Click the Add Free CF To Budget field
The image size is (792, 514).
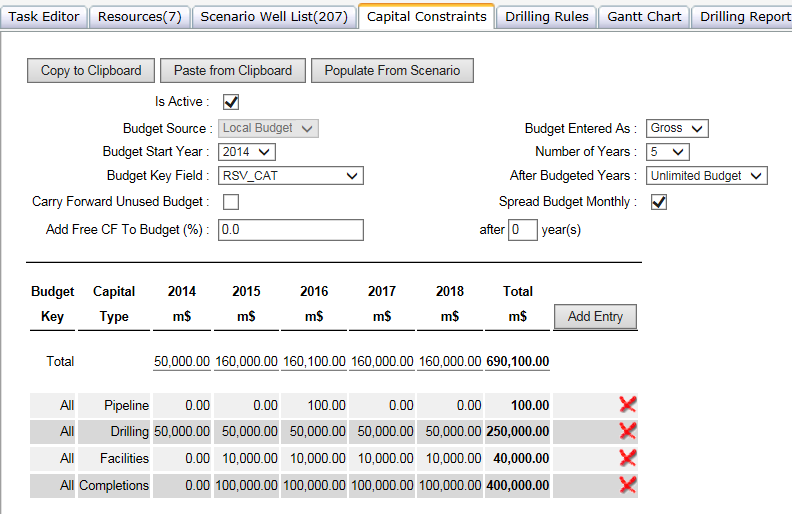coord(290,229)
